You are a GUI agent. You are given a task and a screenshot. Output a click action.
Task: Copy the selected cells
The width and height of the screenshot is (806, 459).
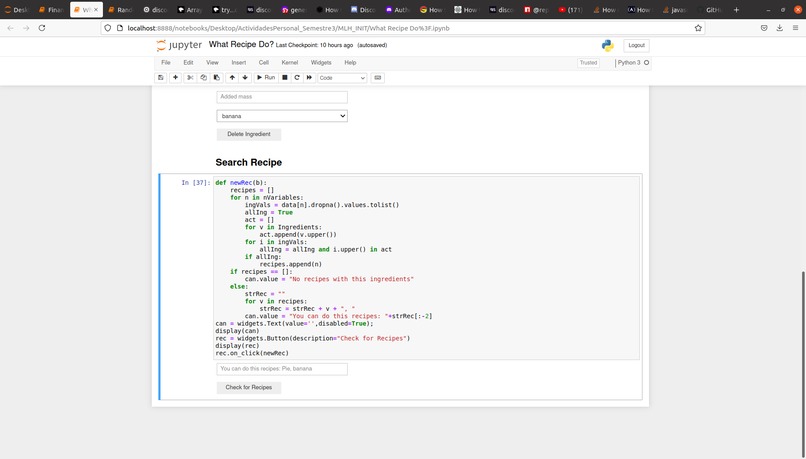tap(204, 78)
